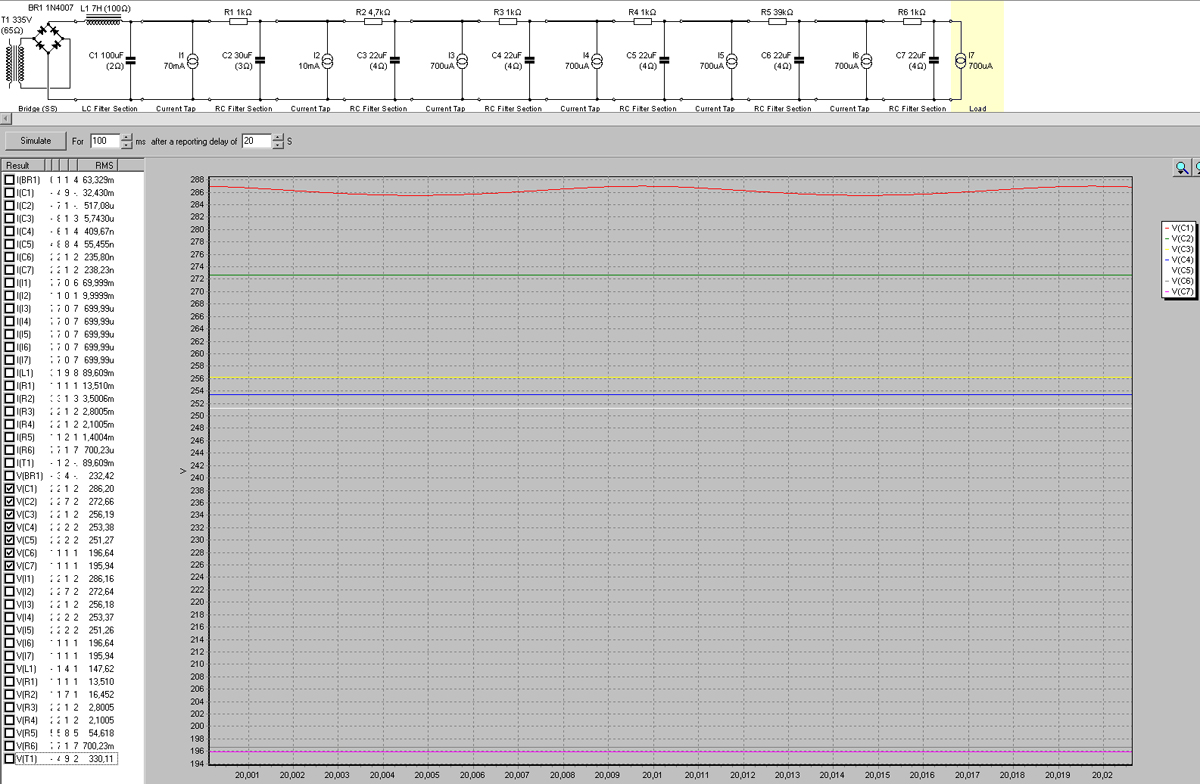Enable the I(C1) result checkbox
Screen dimensions: 1200x784
tap(9, 192)
